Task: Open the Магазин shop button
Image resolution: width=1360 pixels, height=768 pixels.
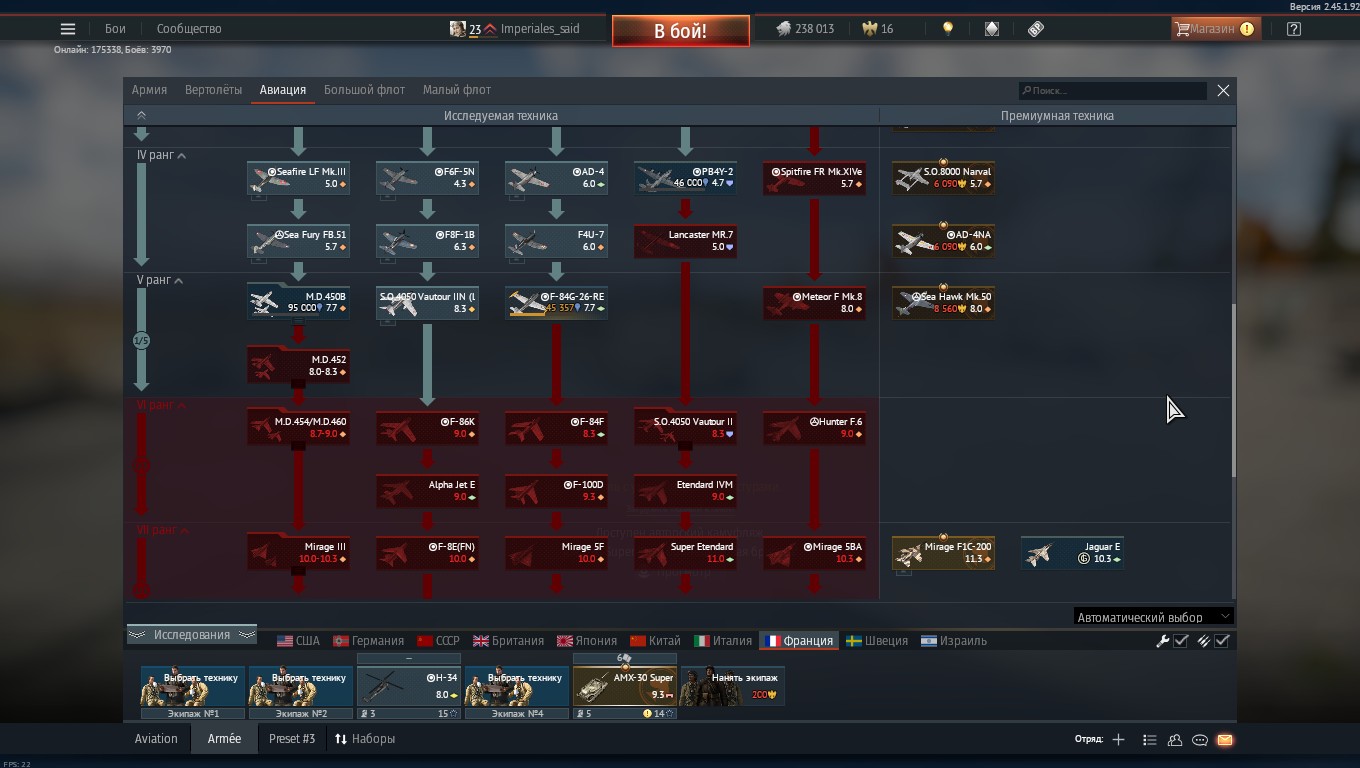Action: 1214,29
